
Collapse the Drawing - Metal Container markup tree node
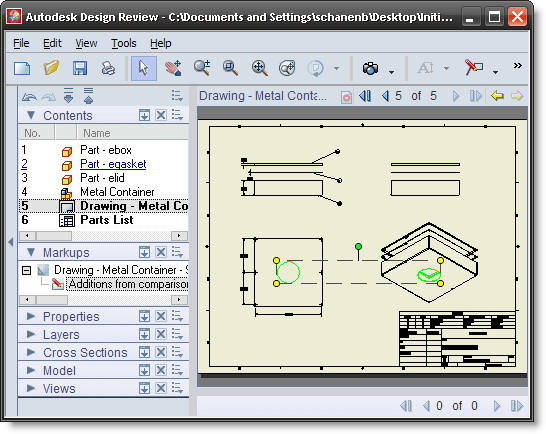[26, 270]
